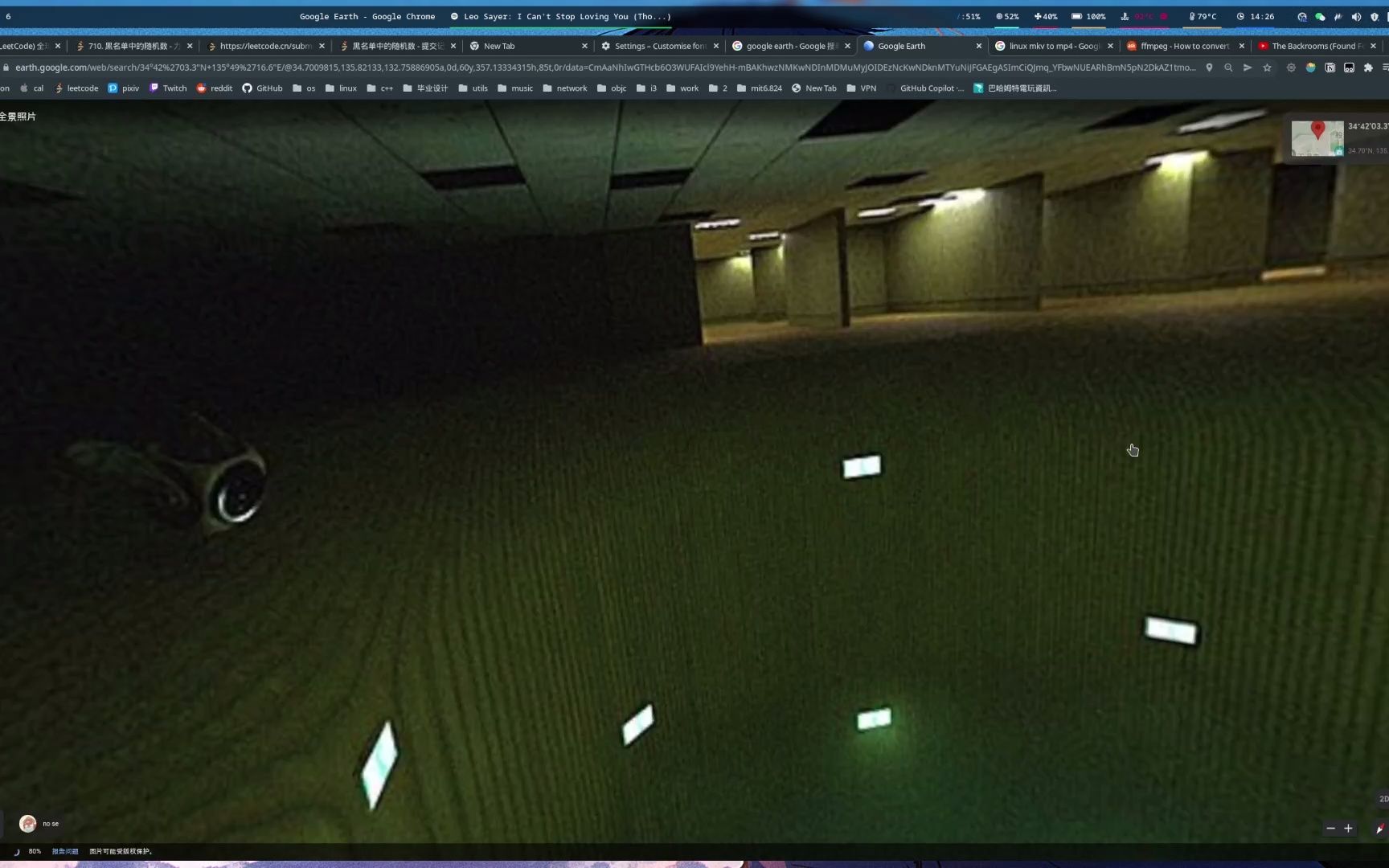Viewport: 1389px width, 868px height.
Task: Expand the 'VPN' bookmark folder
Action: pos(862,88)
